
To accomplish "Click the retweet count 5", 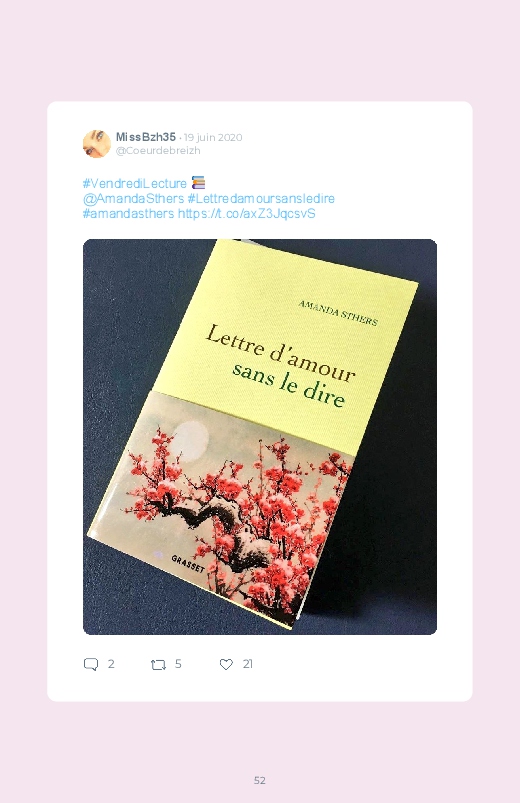I will click(178, 664).
